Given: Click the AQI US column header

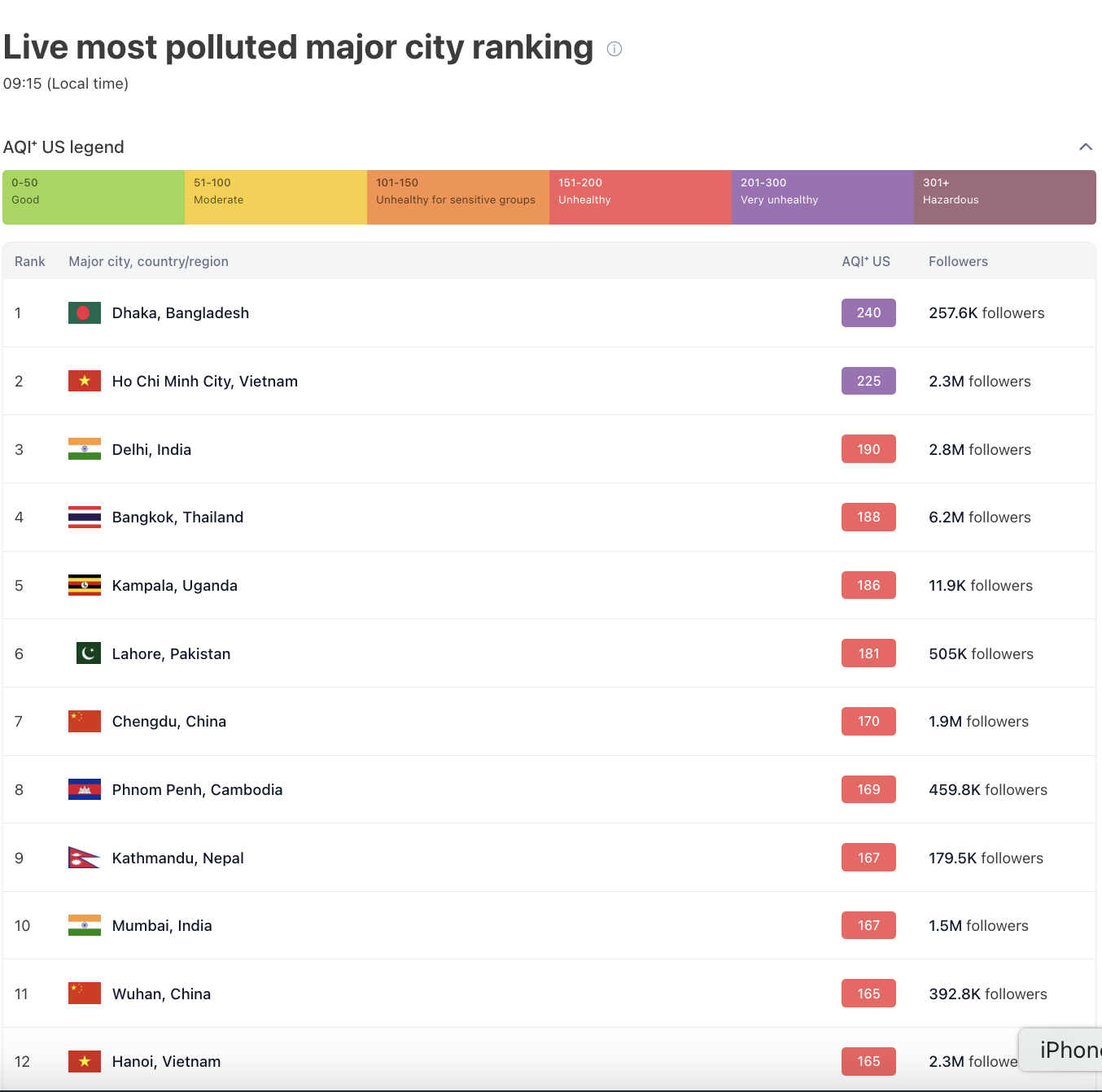Looking at the screenshot, I should coord(865,261).
